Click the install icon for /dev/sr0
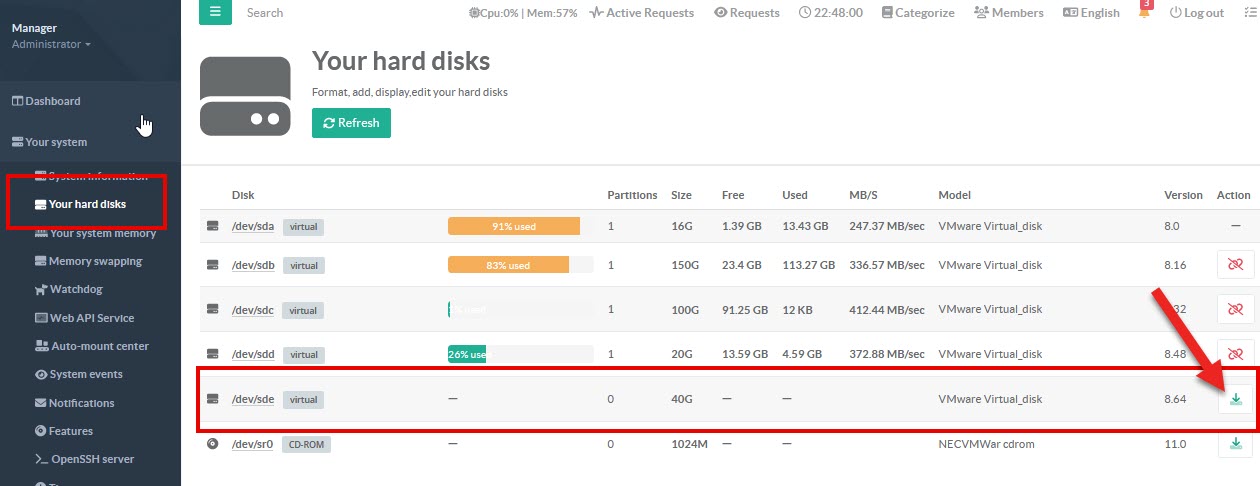 (1235, 444)
